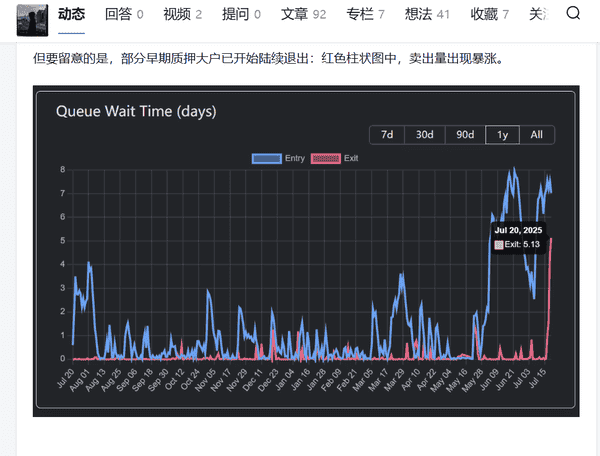
Task: Click the magnifier search icon
Action: pyautogui.click(x=573, y=14)
